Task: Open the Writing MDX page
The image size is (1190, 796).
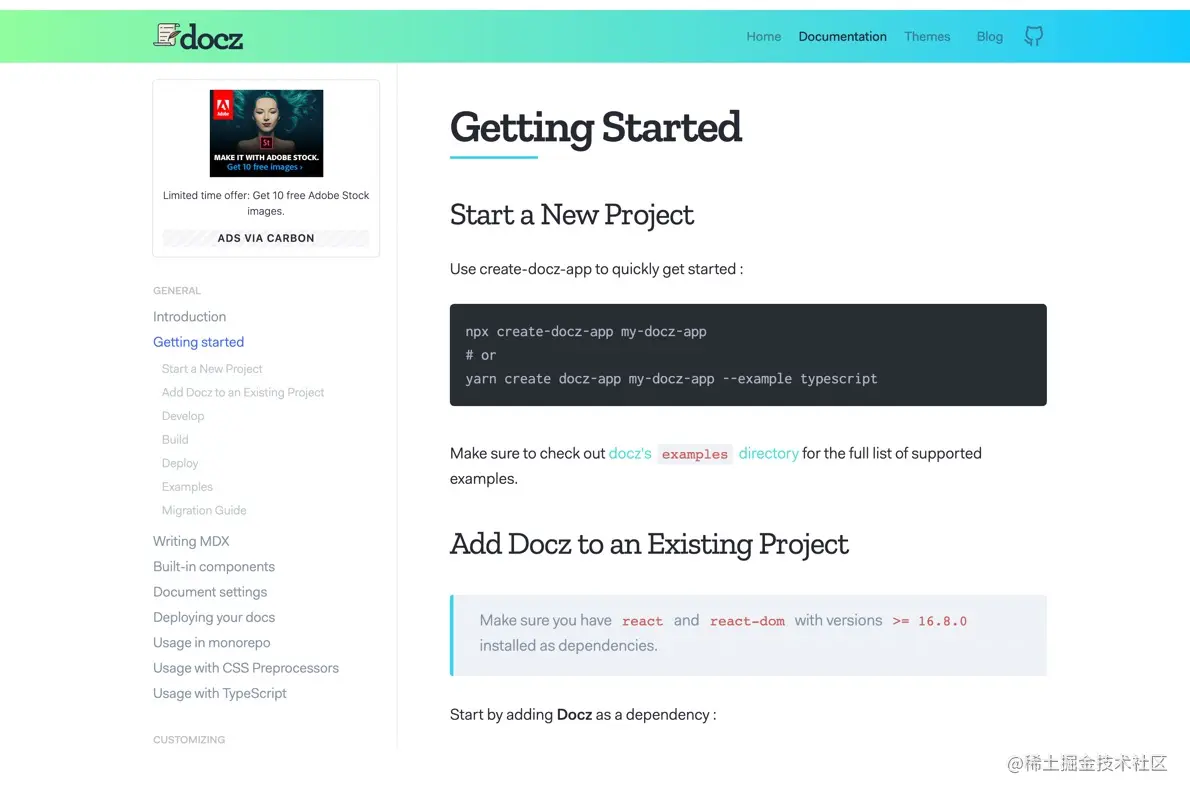Action: pos(191,541)
